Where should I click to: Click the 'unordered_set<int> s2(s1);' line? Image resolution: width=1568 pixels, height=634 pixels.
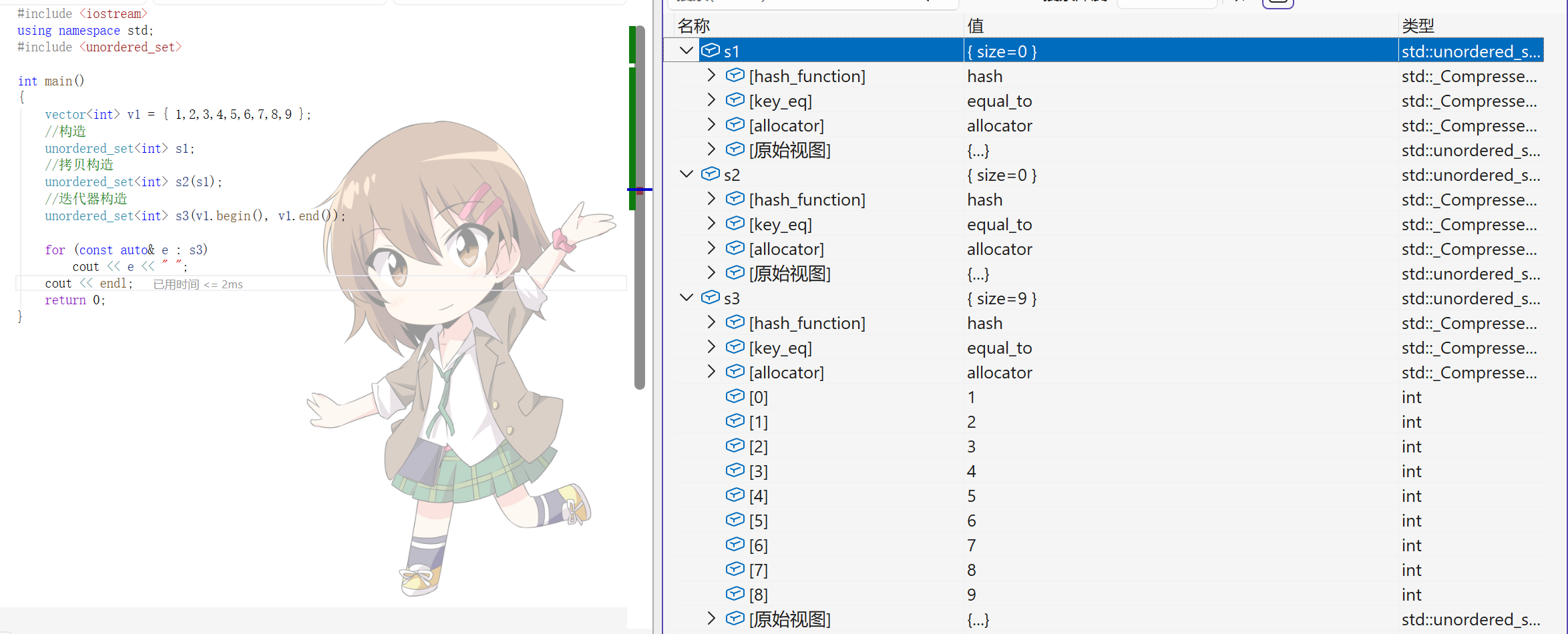134,182
